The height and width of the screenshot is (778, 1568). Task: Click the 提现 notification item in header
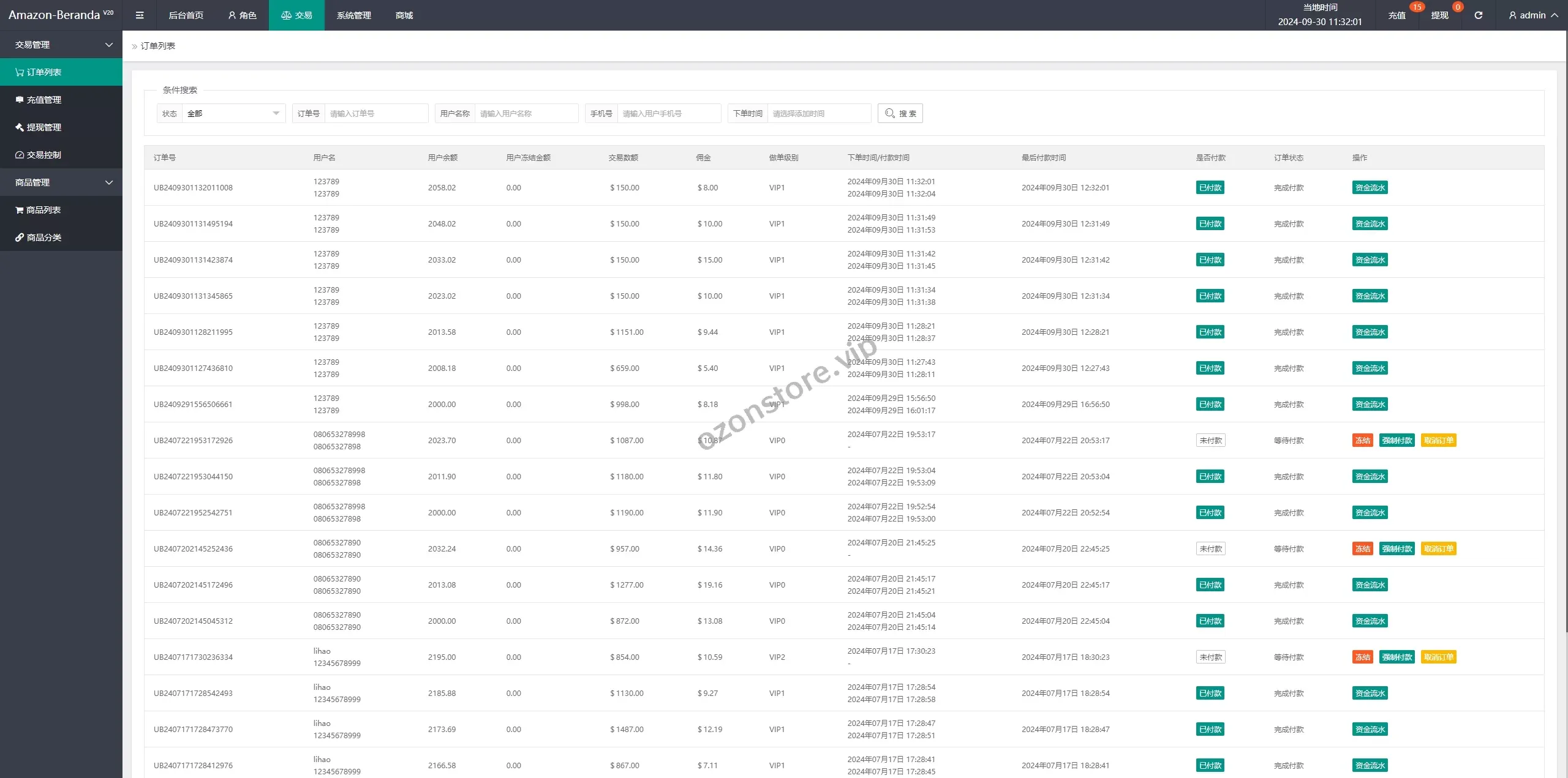(x=1440, y=15)
